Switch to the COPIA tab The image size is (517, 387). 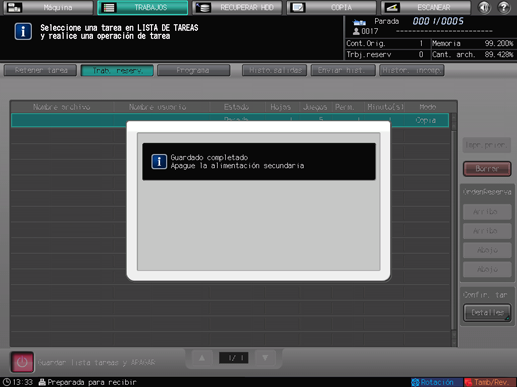331,7
